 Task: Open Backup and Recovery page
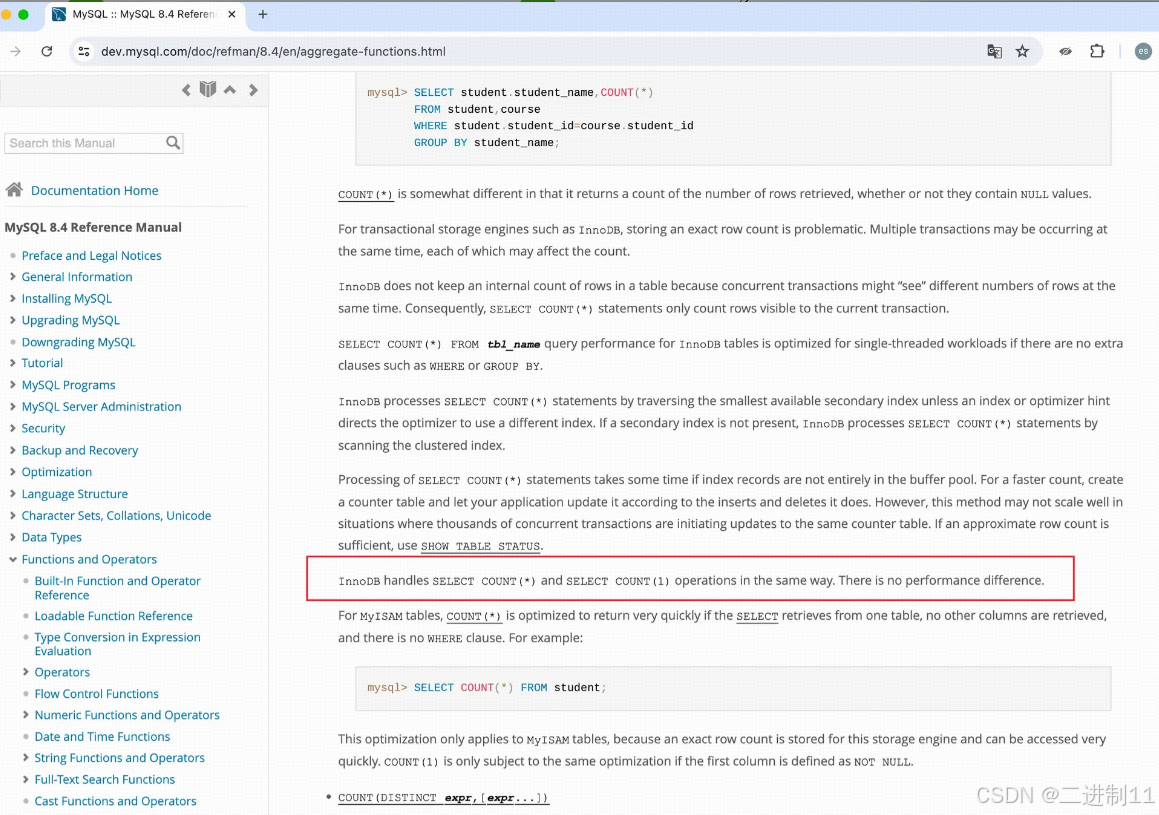(x=80, y=450)
